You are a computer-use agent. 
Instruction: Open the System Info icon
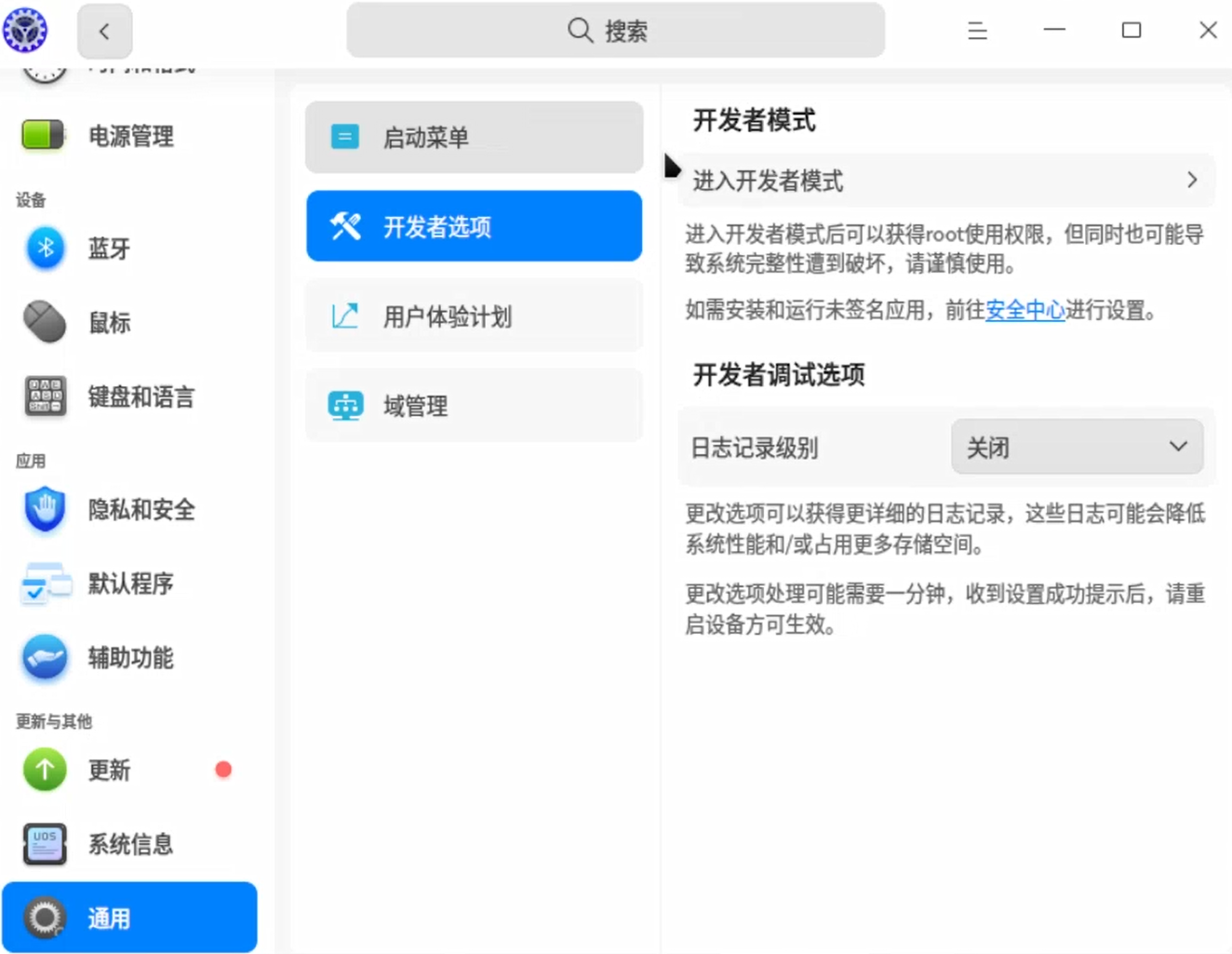45,844
